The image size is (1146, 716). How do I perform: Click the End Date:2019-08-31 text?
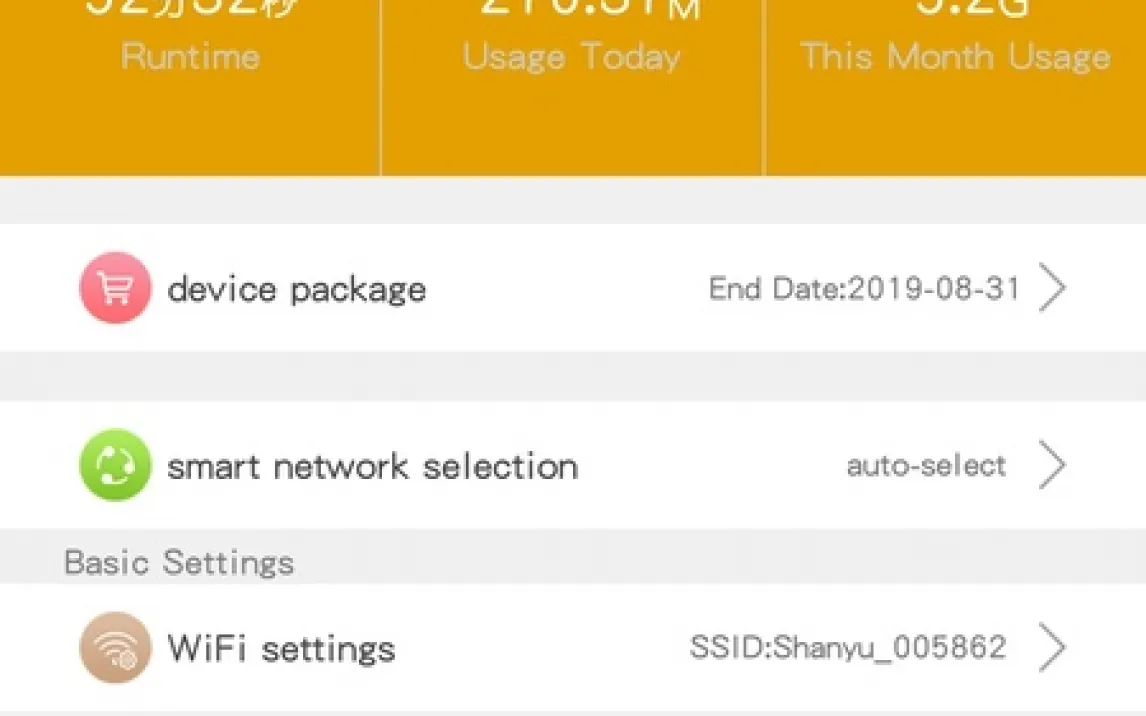pyautogui.click(x=864, y=289)
